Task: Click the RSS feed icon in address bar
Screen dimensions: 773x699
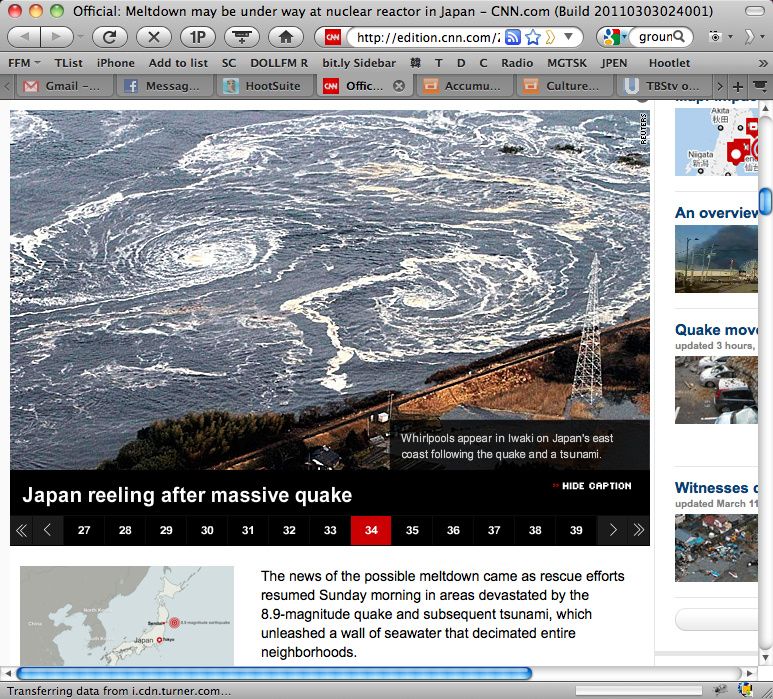Action: point(513,37)
